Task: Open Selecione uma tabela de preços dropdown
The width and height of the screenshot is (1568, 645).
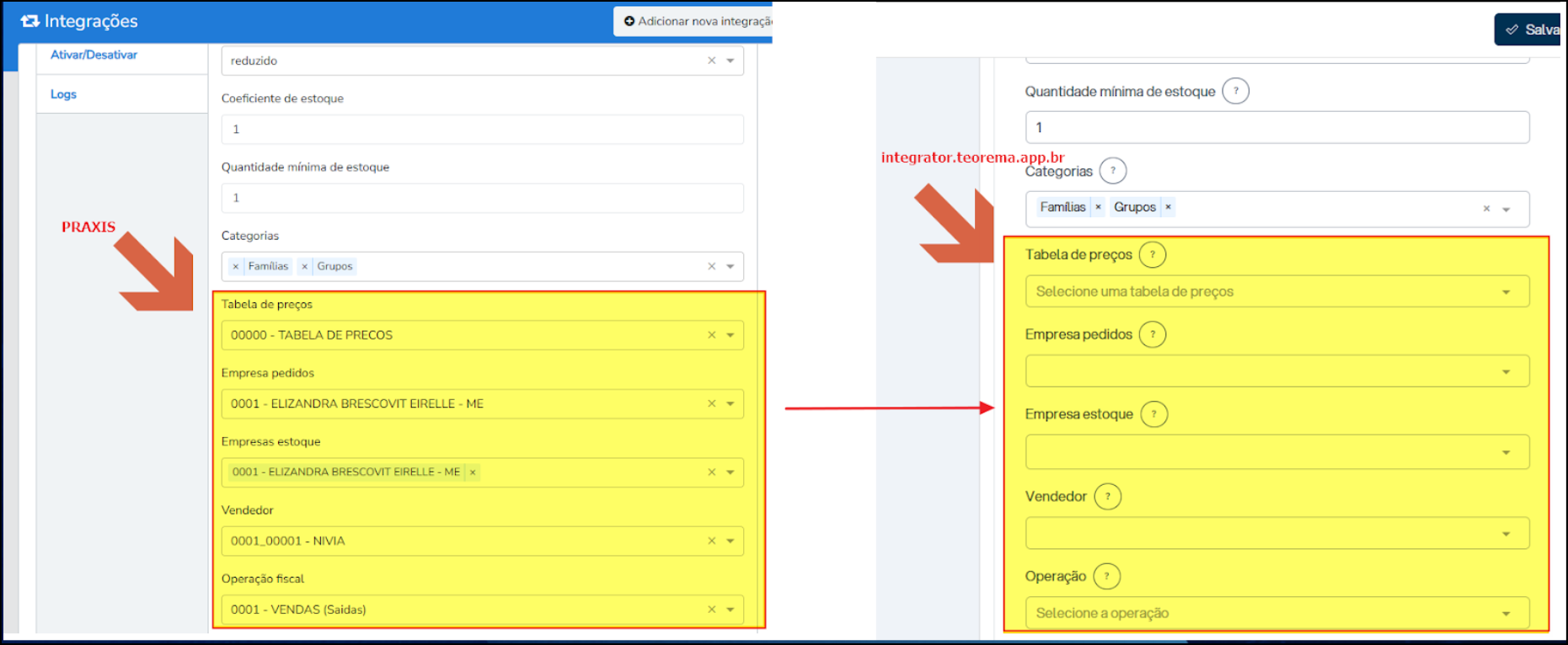Action: tap(1506, 292)
